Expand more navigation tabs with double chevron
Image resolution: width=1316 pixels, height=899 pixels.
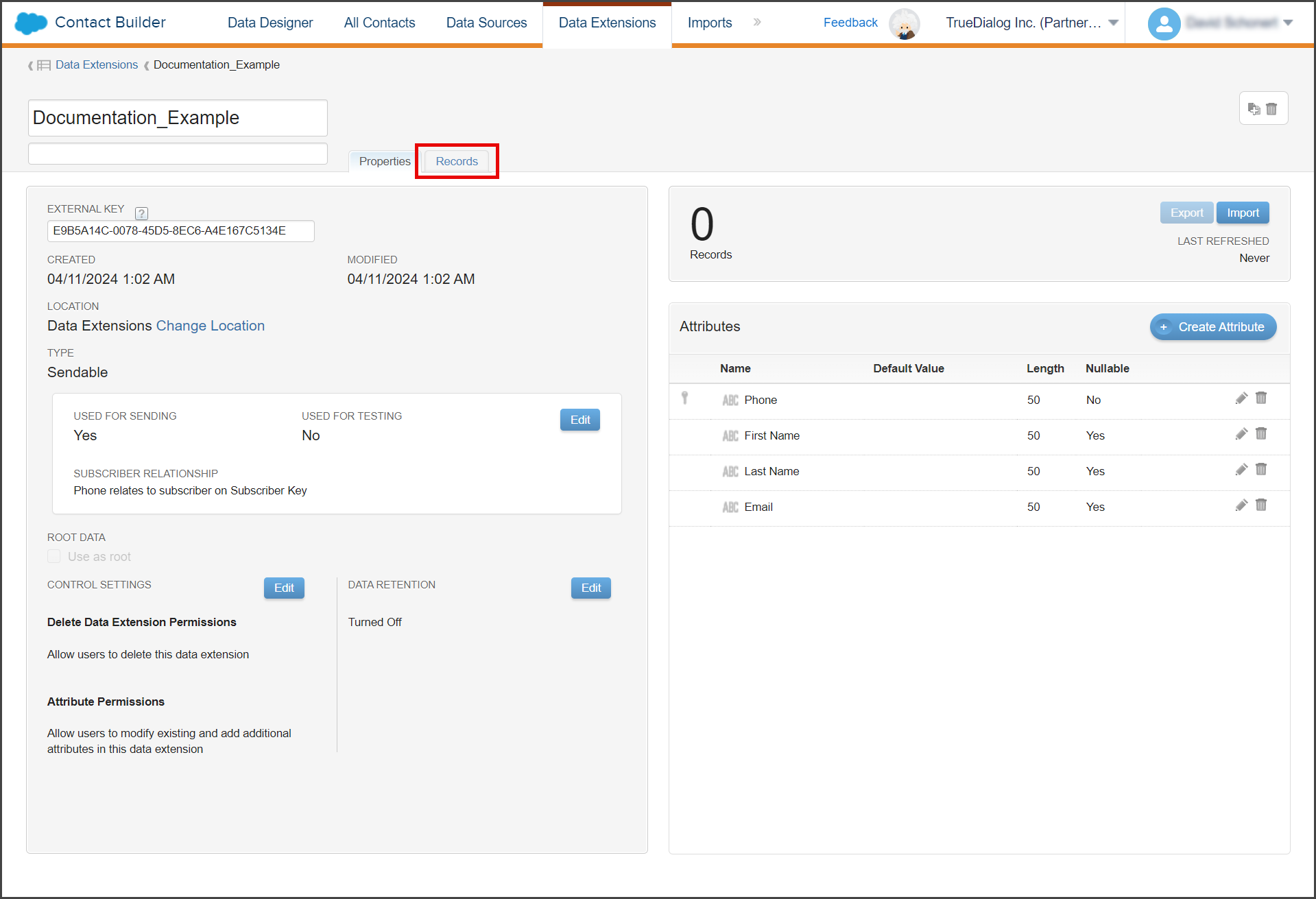757,22
